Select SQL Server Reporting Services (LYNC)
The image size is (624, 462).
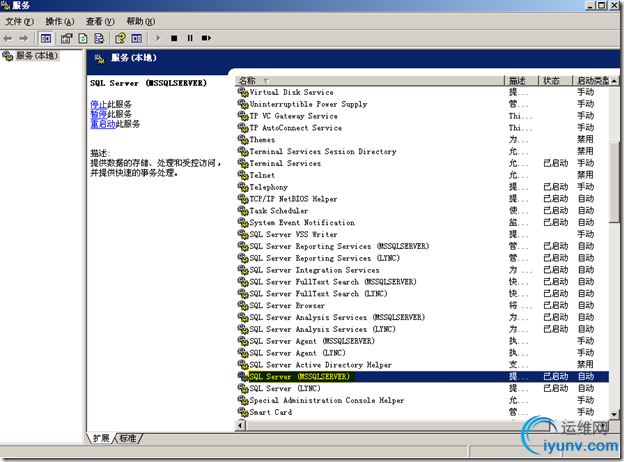click(423, 258)
